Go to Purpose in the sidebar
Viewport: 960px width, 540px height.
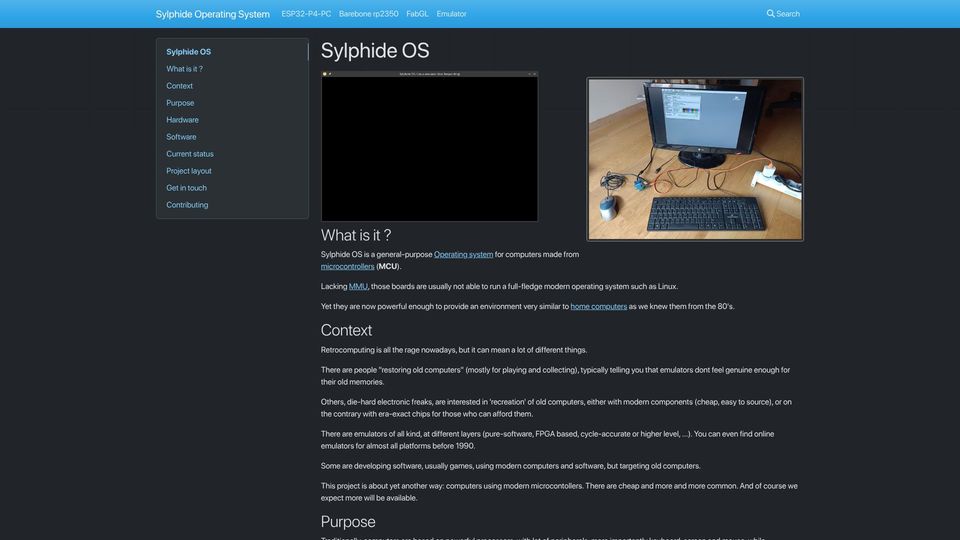[x=180, y=103]
